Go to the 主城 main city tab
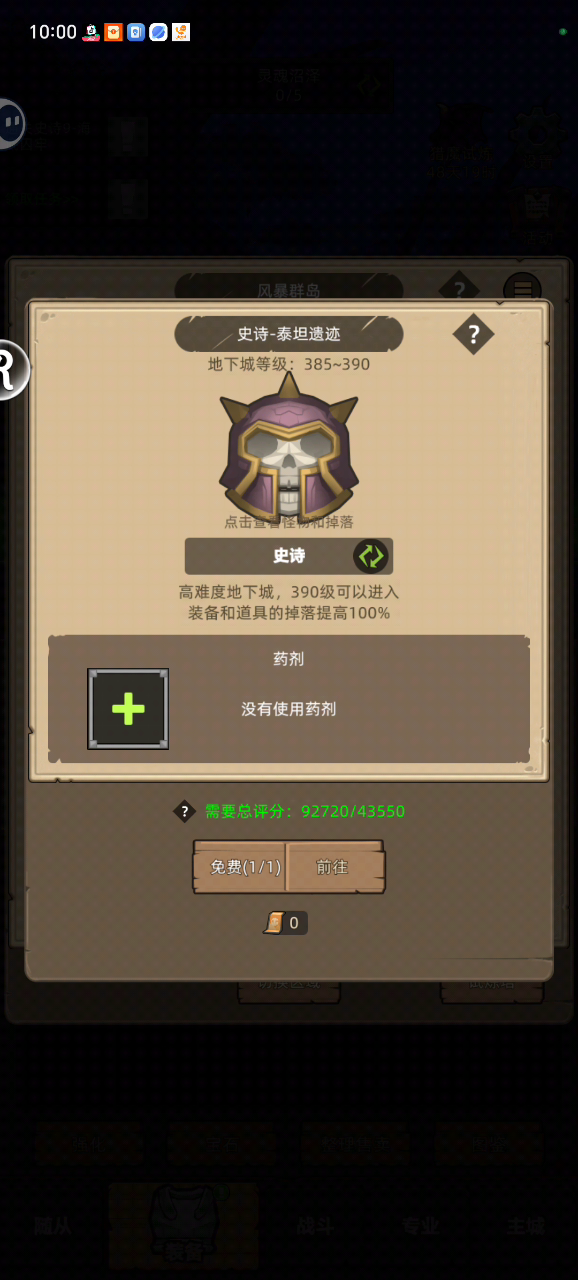 [x=526, y=1226]
